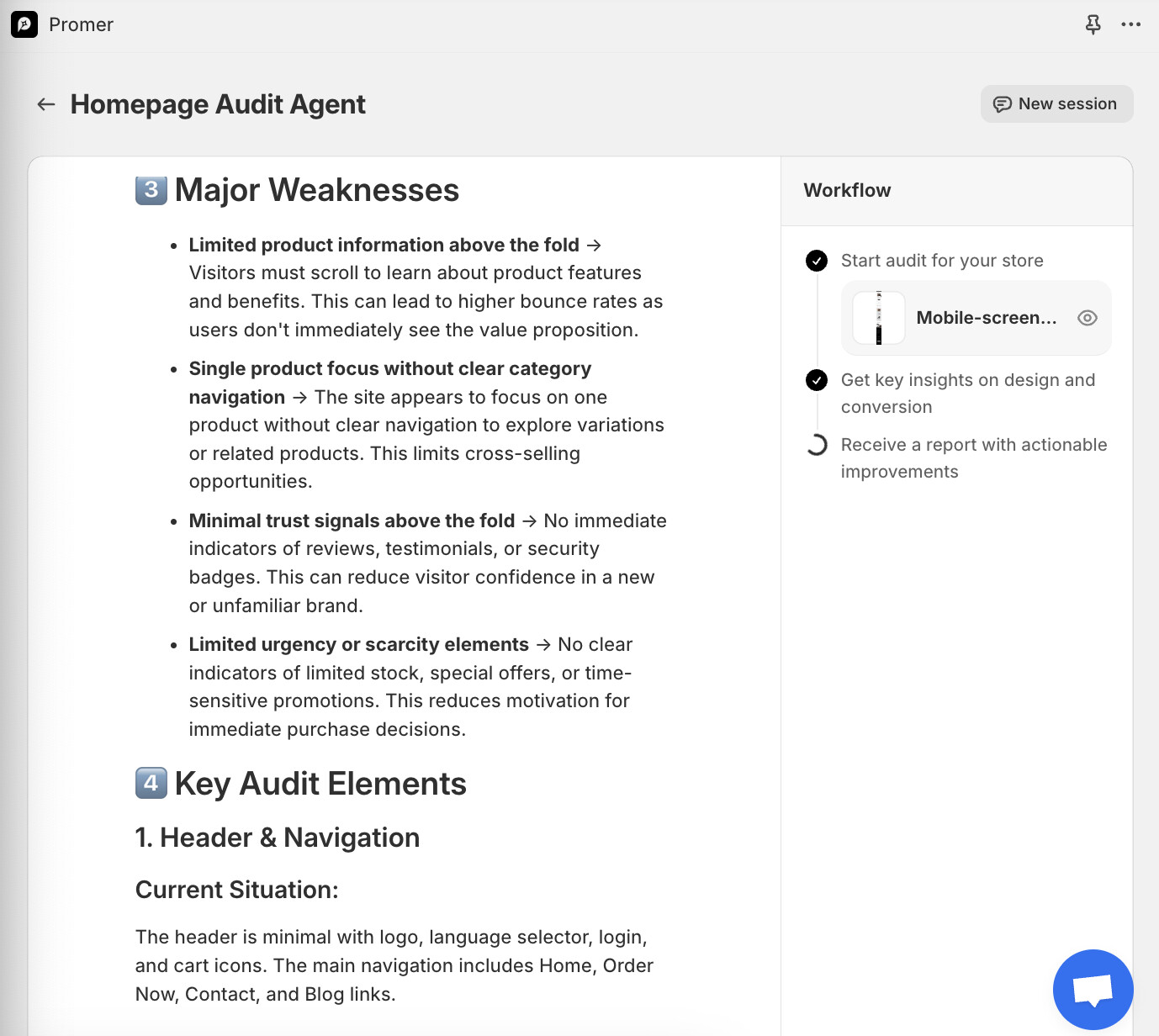Click the loading spinner beside 'Receive a report'
The image size is (1159, 1036).
(817, 445)
